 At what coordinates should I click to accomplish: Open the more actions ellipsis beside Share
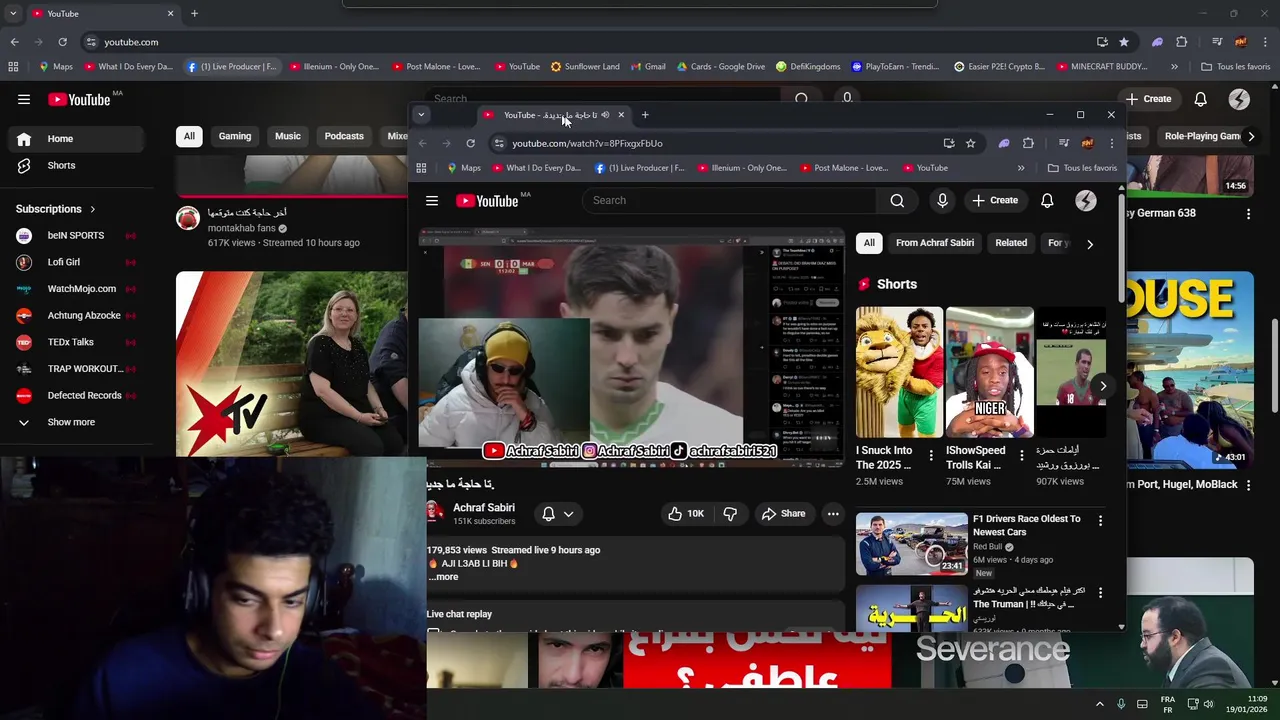[833, 514]
